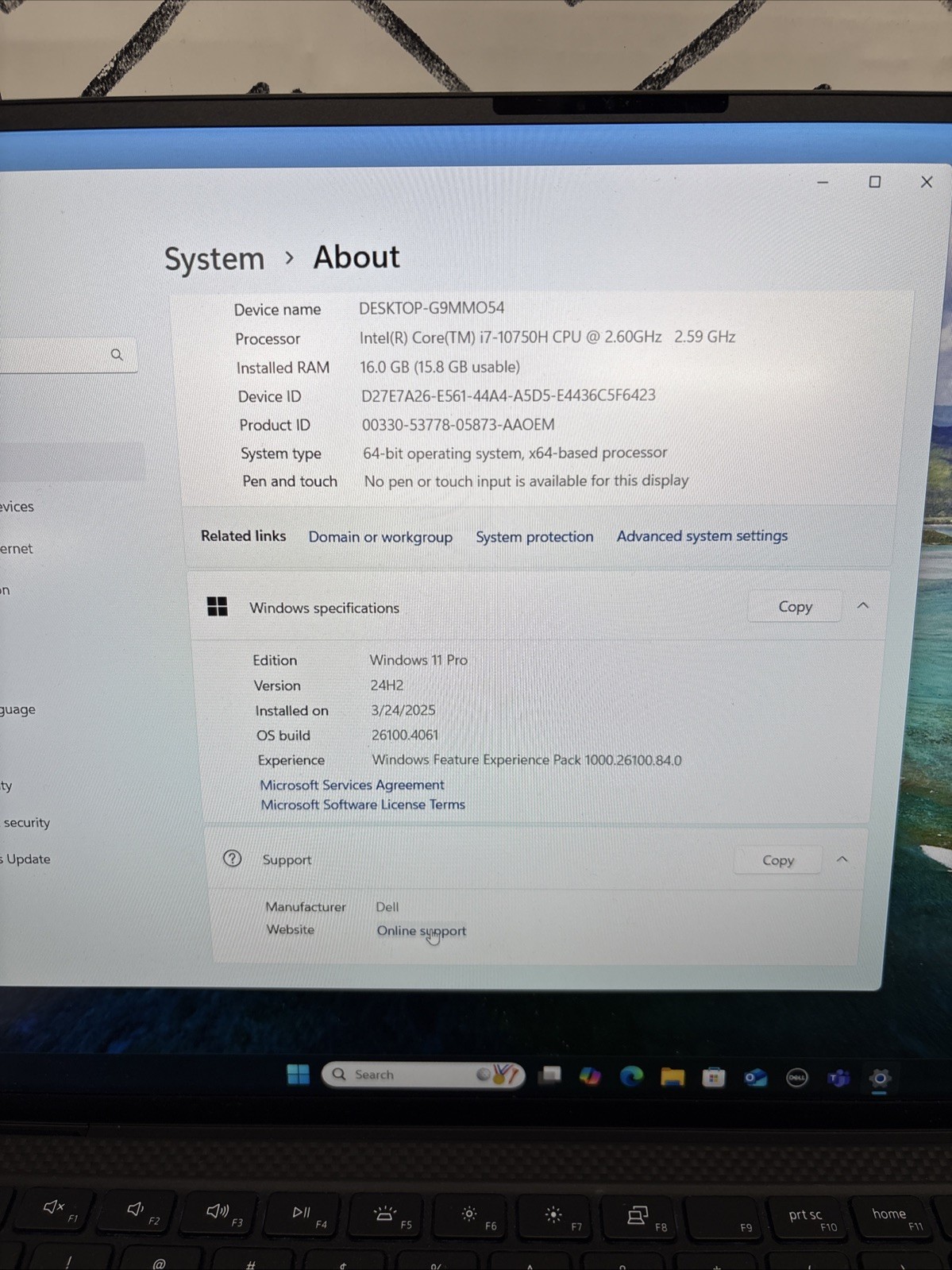Open Microsoft Software License Terms link
This screenshot has width=952, height=1270.
[363, 805]
